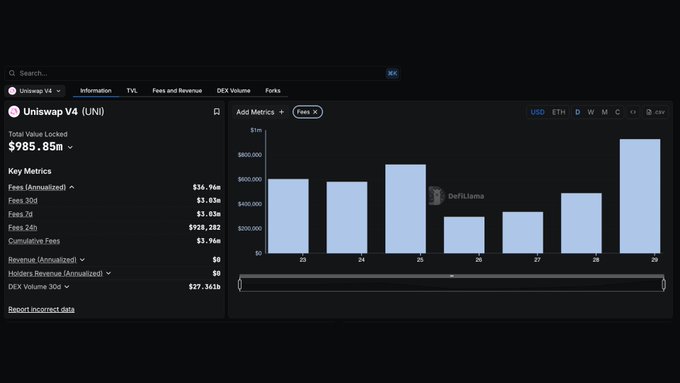Download chart data as .csv
The image size is (680, 383).
point(655,112)
